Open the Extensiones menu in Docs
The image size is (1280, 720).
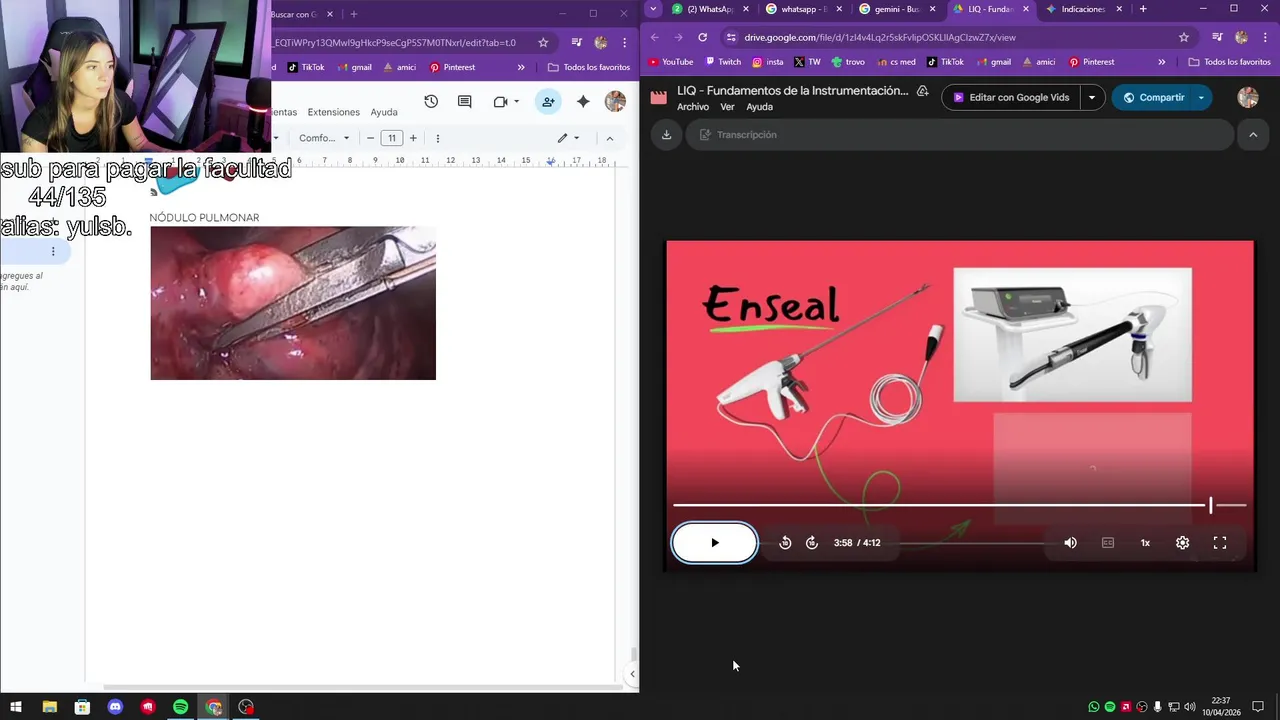[x=333, y=112]
